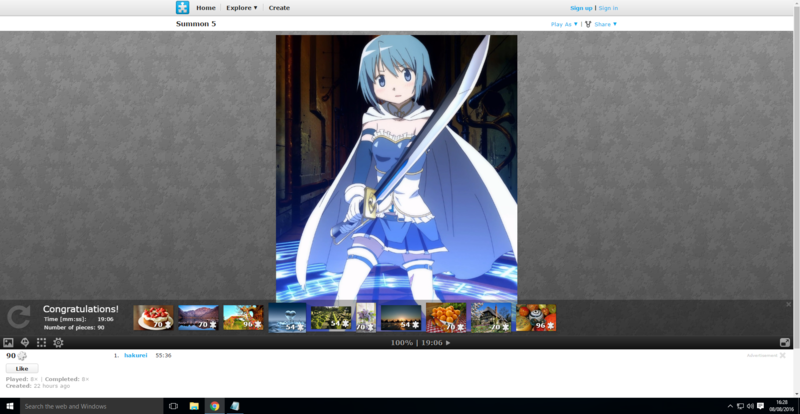Toggle fullscreen mode icon

click(x=785, y=343)
